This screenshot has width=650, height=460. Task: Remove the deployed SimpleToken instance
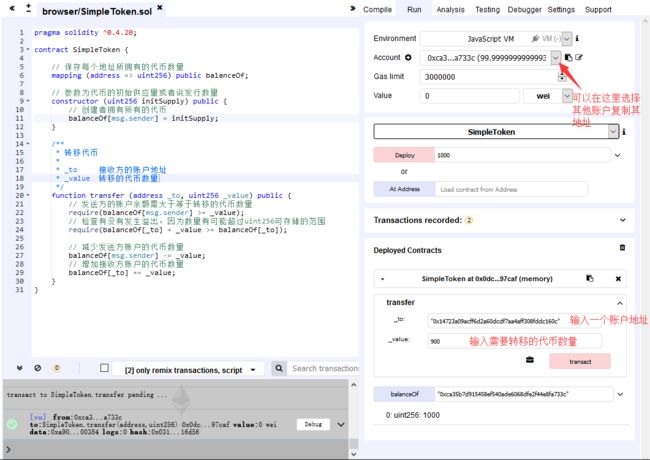pyautogui.click(x=618, y=279)
